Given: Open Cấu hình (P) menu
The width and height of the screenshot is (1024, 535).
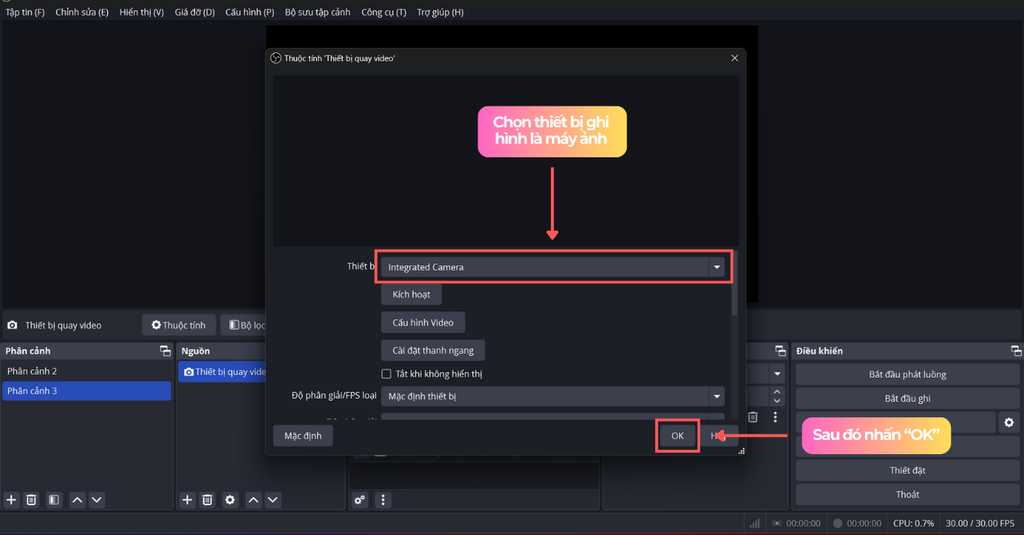Looking at the screenshot, I should (249, 12).
